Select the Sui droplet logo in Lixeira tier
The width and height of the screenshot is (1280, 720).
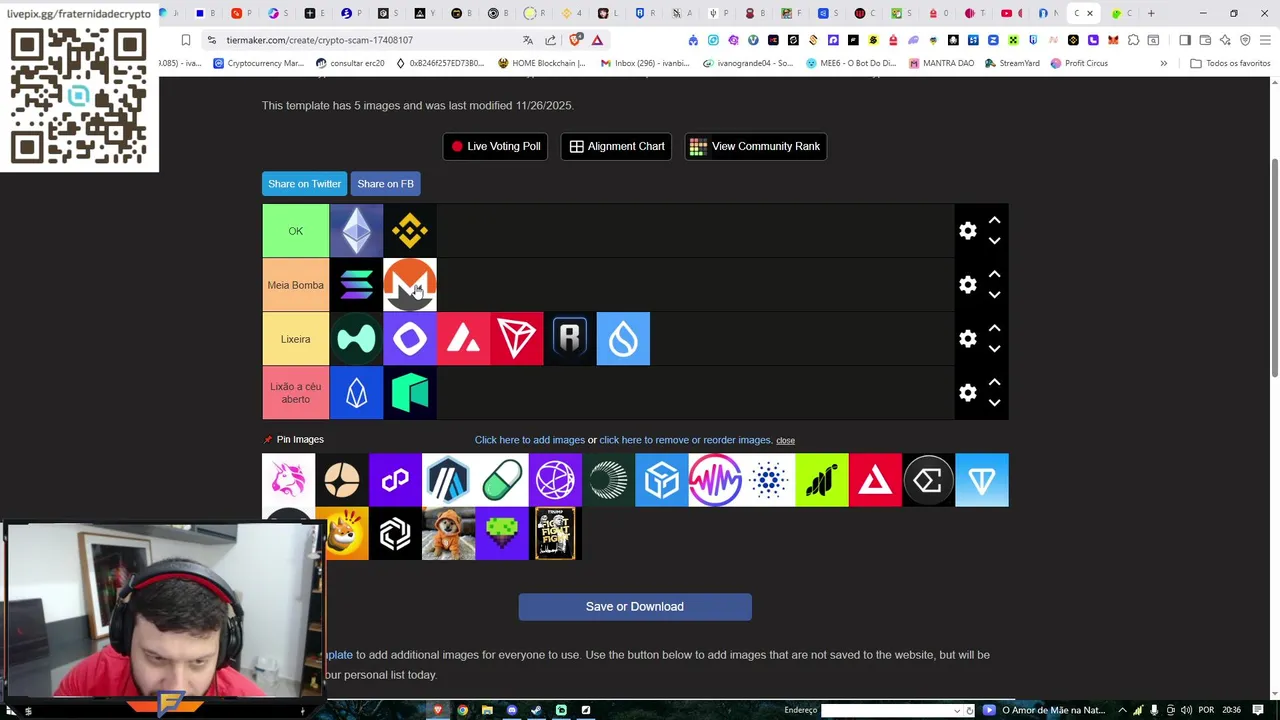pyautogui.click(x=623, y=339)
